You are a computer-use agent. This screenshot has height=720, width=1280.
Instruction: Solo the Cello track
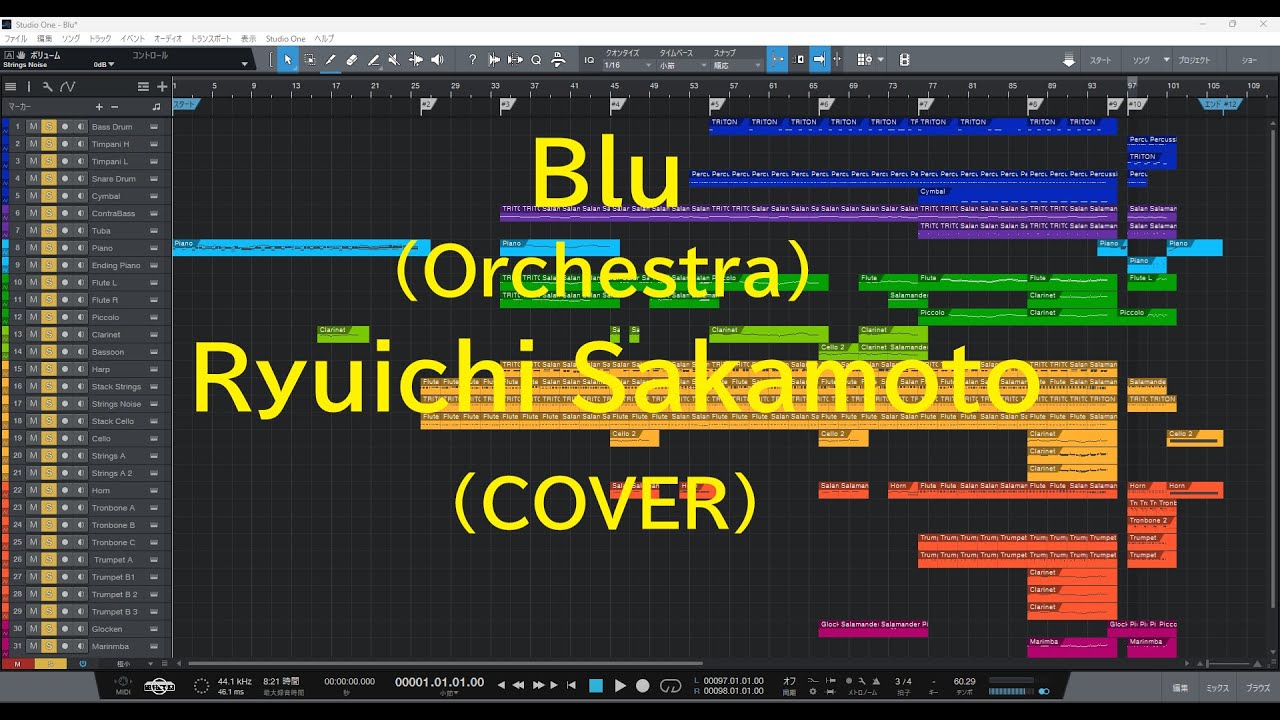pos(49,438)
